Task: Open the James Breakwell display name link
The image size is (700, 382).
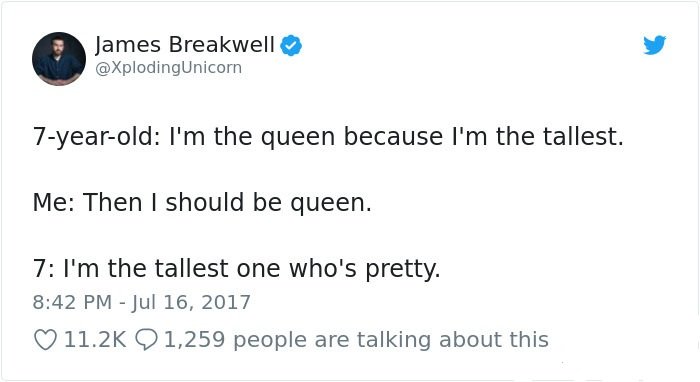Action: [x=185, y=45]
